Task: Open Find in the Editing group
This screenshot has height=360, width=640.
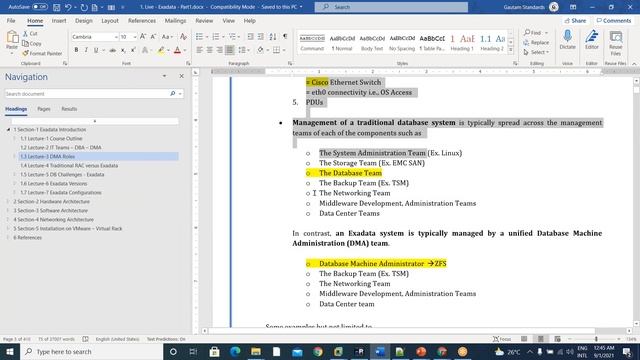Action: 532,33
